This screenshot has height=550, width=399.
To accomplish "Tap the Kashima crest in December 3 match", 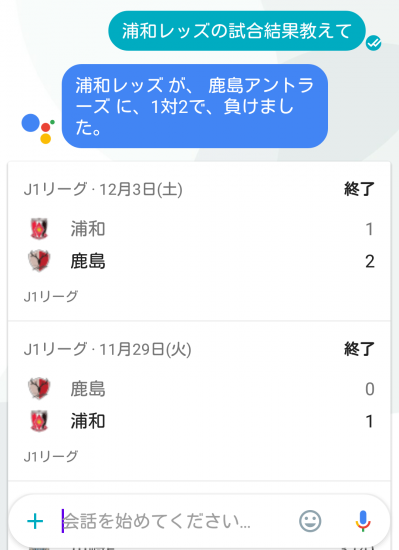I will point(39,261).
